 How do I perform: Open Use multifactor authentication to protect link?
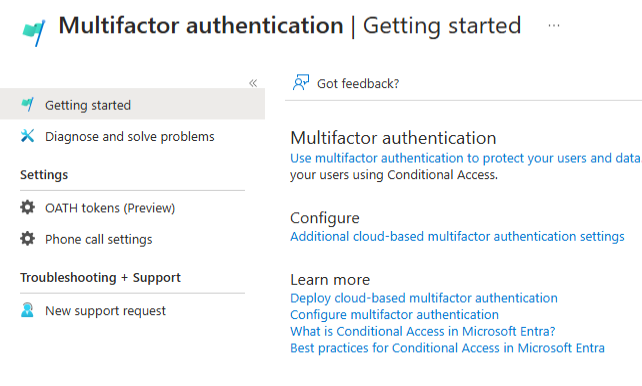[466, 158]
